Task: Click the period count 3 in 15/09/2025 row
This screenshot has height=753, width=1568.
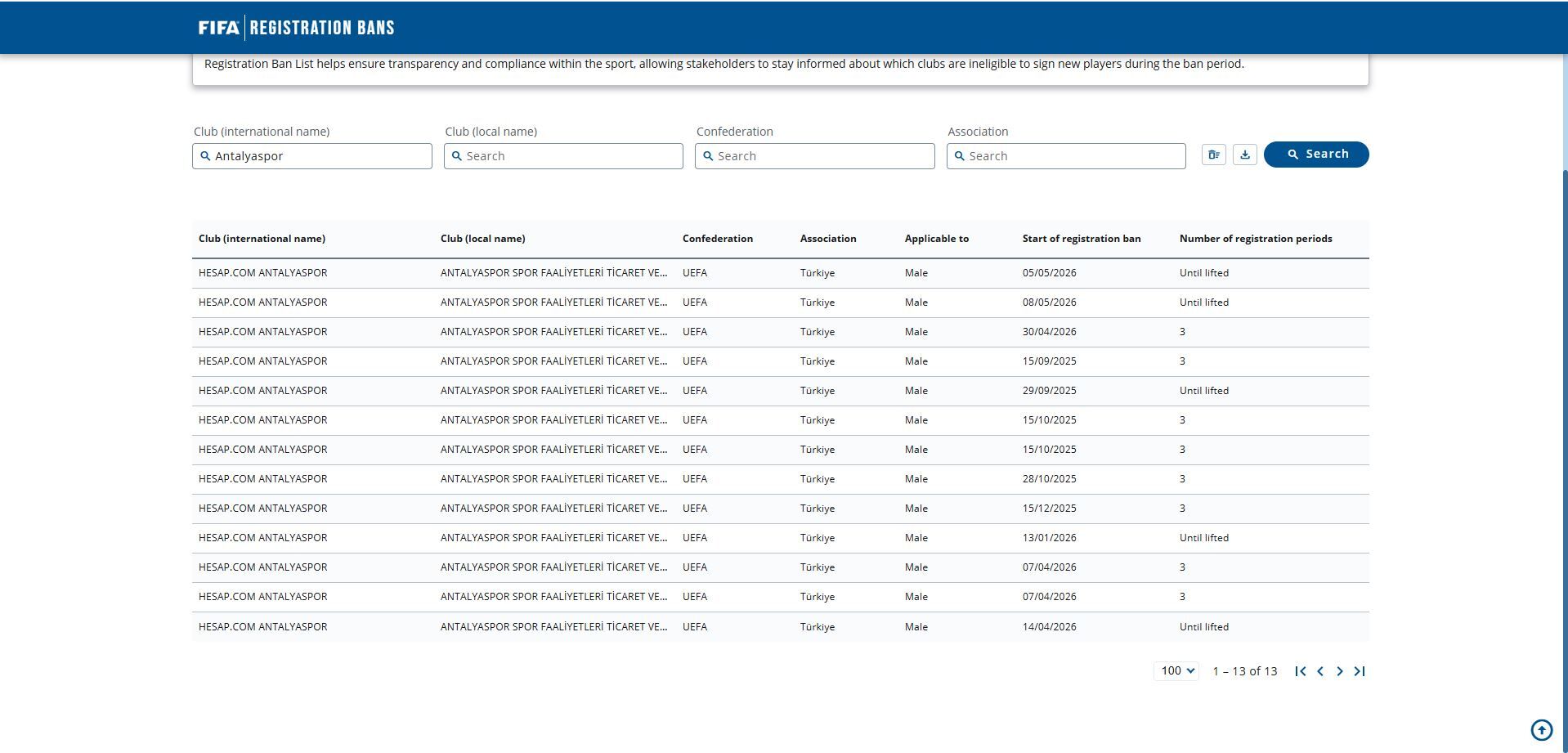Action: pyautogui.click(x=1182, y=361)
